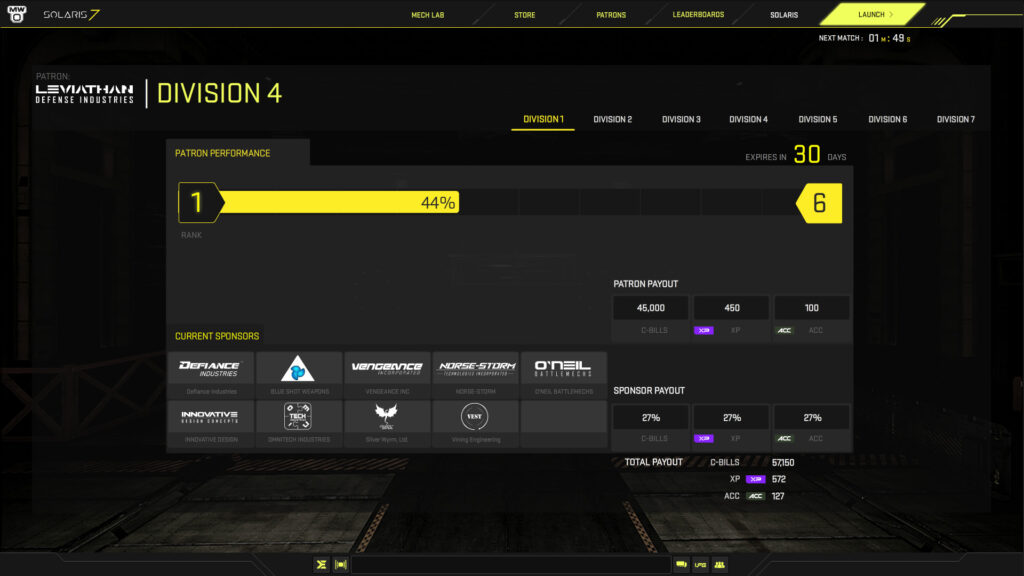Select the Blue Shot Weapons sponsor logo
The height and width of the screenshot is (576, 1024).
pyautogui.click(x=297, y=369)
